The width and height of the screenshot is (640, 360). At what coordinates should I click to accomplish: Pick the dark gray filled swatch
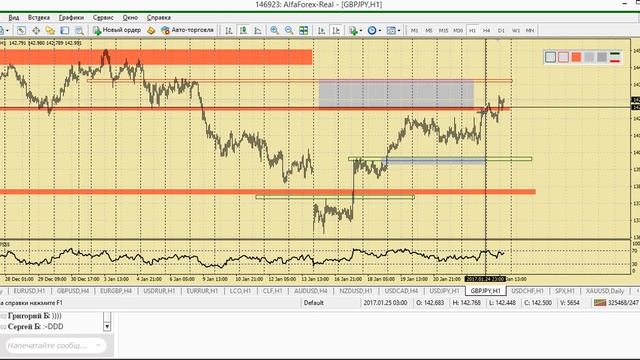tap(602, 57)
